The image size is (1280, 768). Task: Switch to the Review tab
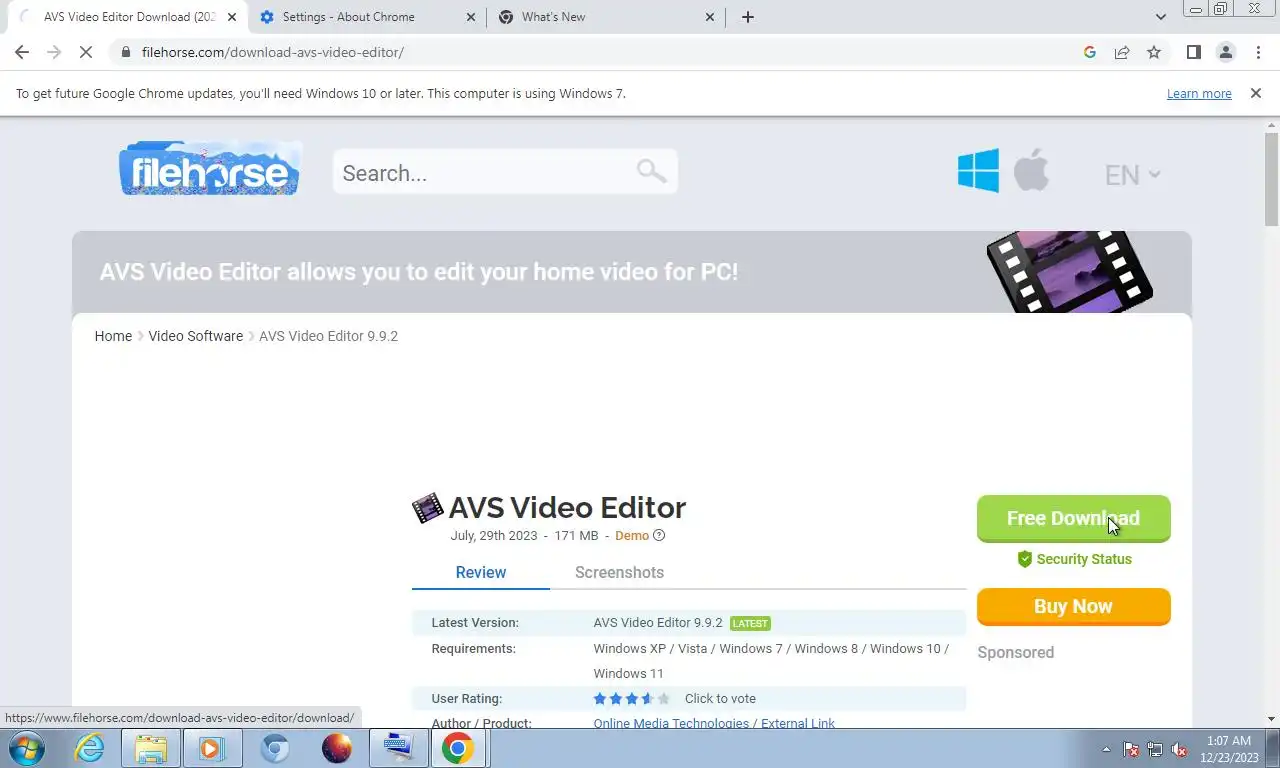[481, 572]
